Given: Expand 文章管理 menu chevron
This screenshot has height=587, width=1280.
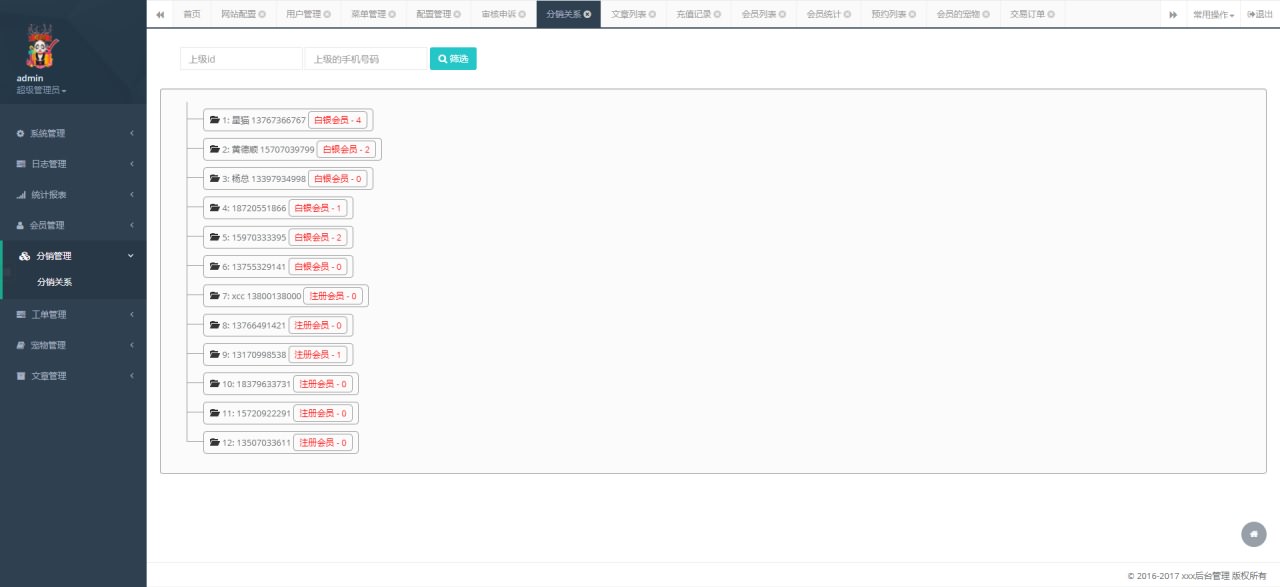Looking at the screenshot, I should [131, 376].
